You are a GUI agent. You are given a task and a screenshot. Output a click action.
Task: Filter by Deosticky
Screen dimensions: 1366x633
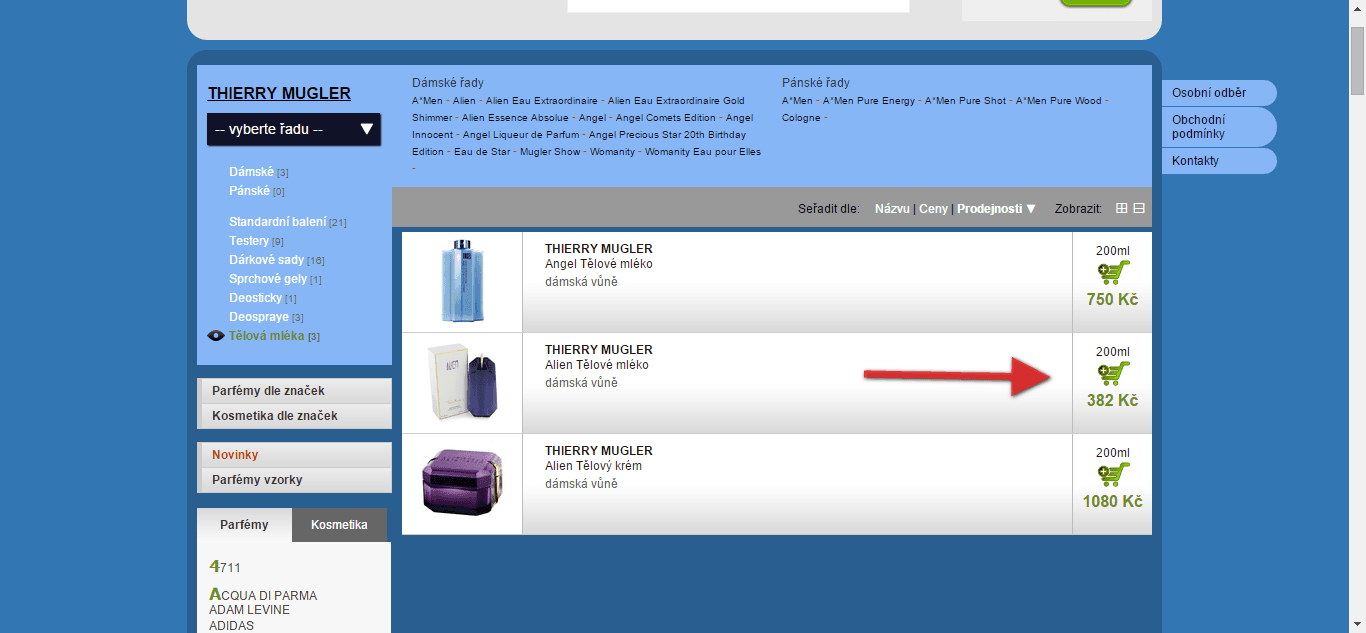tap(255, 298)
